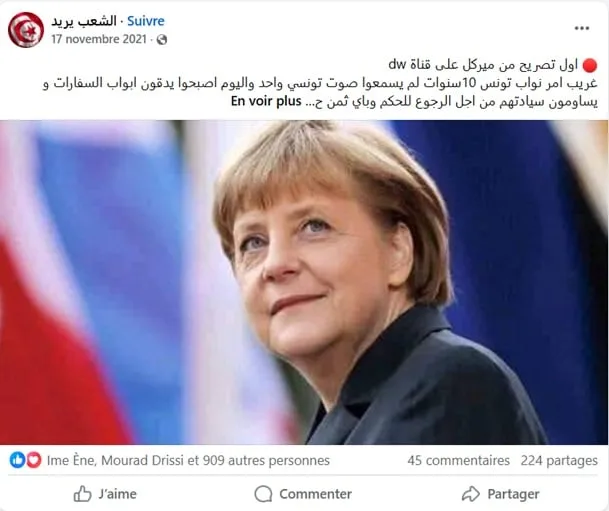The height and width of the screenshot is (511, 609).
Task: Open the three-dot post options menu
Action: (x=581, y=28)
